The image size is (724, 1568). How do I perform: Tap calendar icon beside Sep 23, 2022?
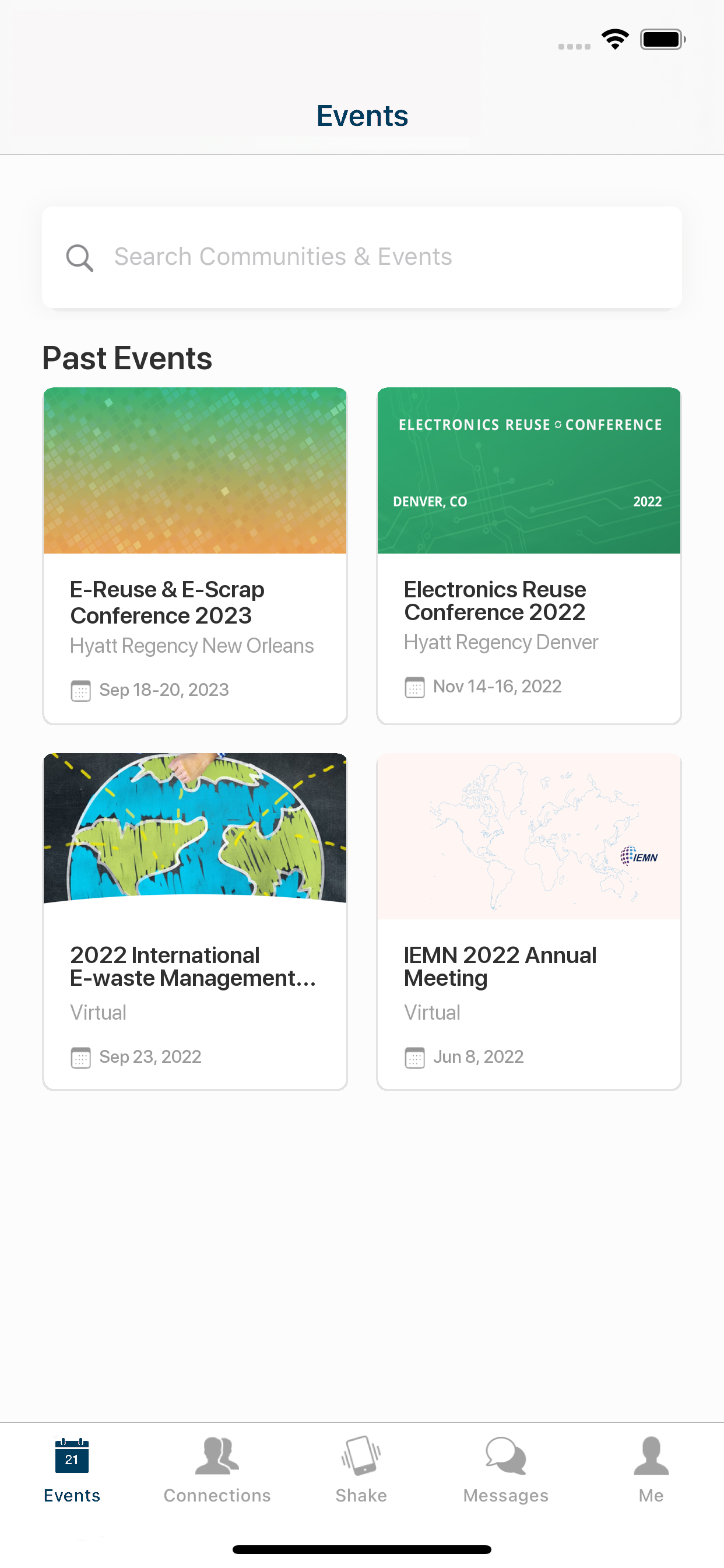(81, 1058)
